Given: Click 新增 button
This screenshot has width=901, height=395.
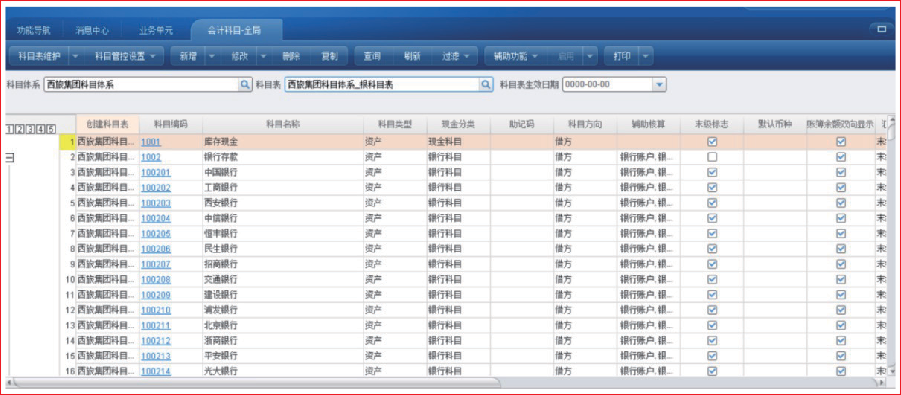Looking at the screenshot, I should pyautogui.click(x=188, y=56).
